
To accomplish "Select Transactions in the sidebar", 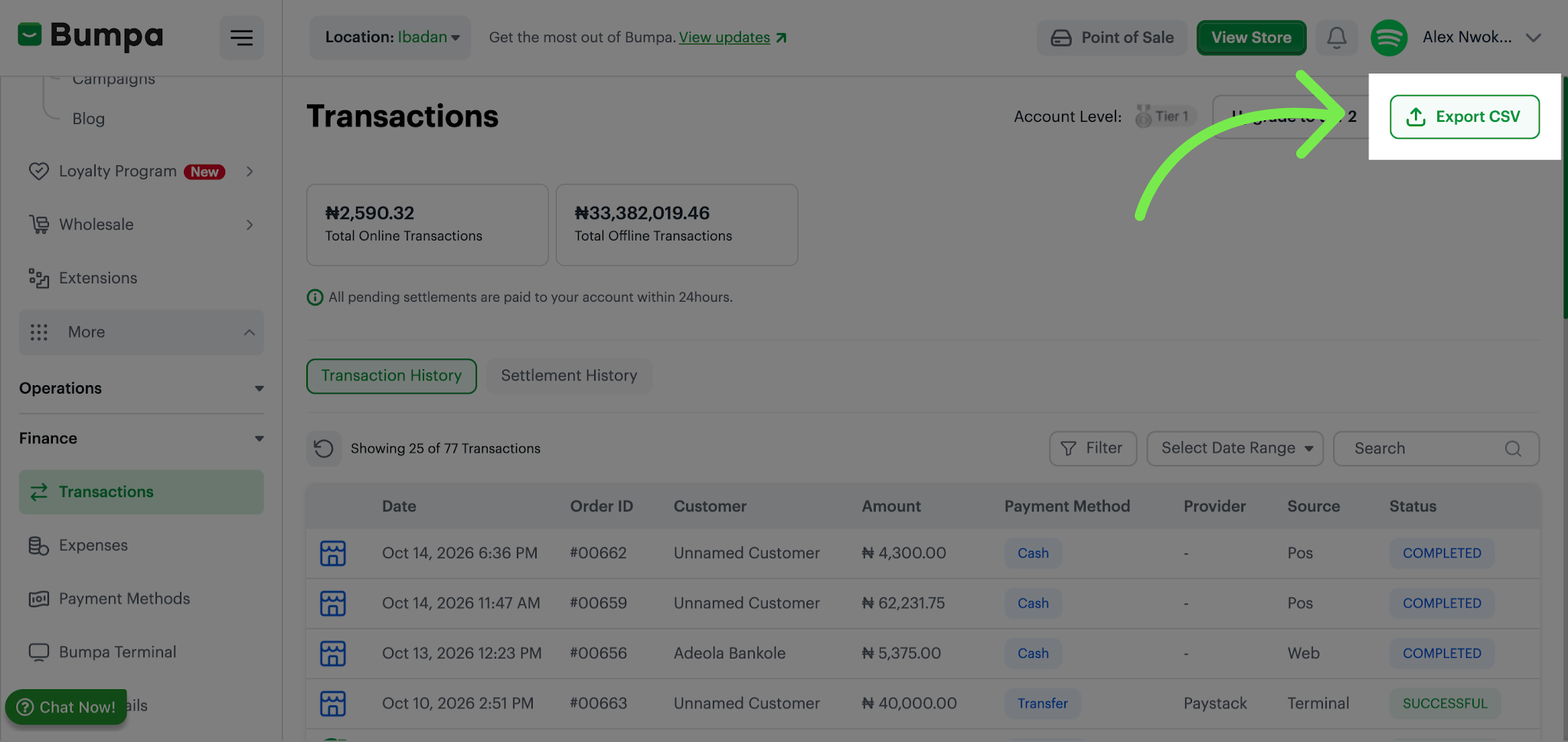I will [x=142, y=492].
